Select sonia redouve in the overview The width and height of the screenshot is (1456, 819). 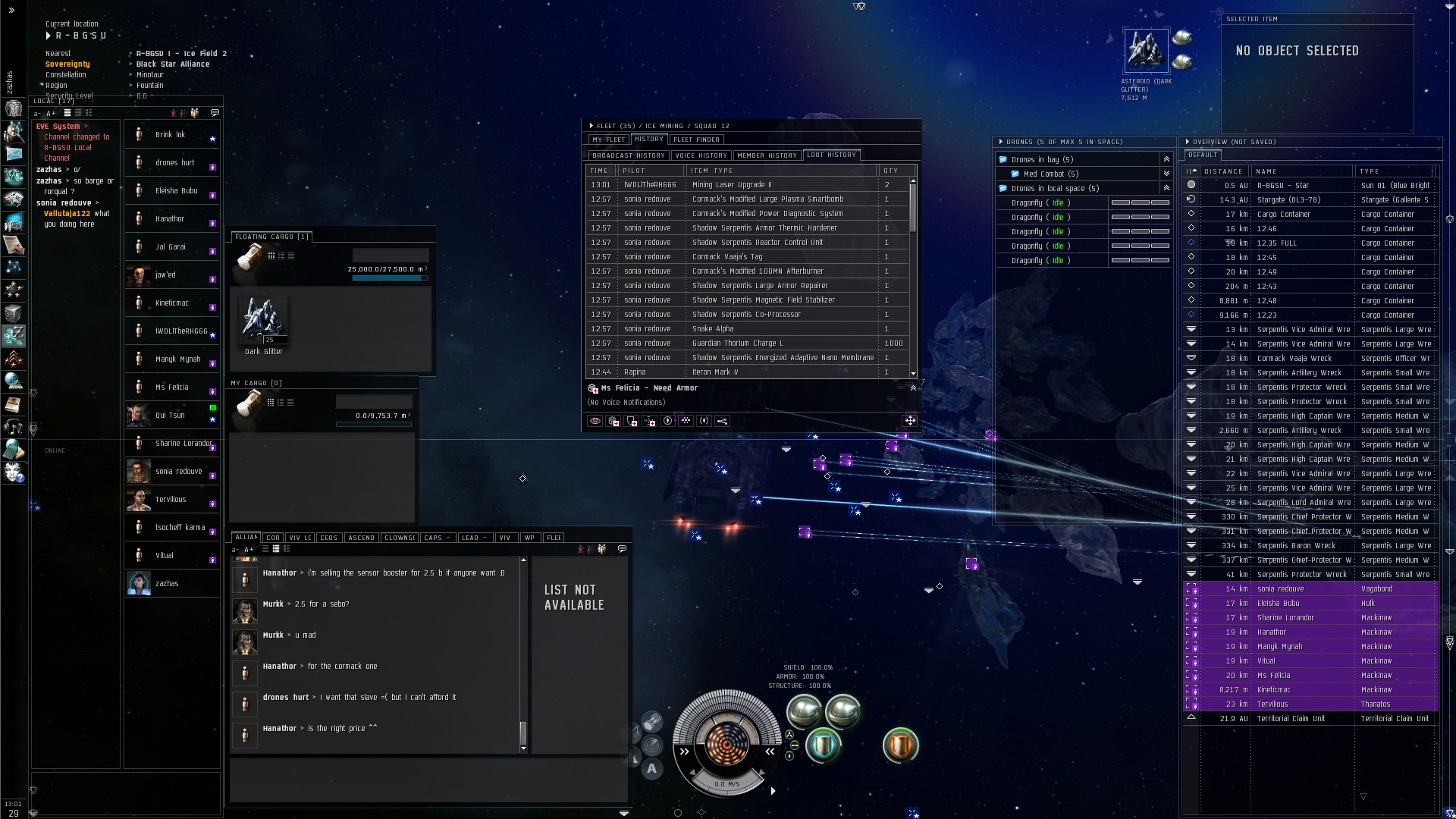[1280, 588]
